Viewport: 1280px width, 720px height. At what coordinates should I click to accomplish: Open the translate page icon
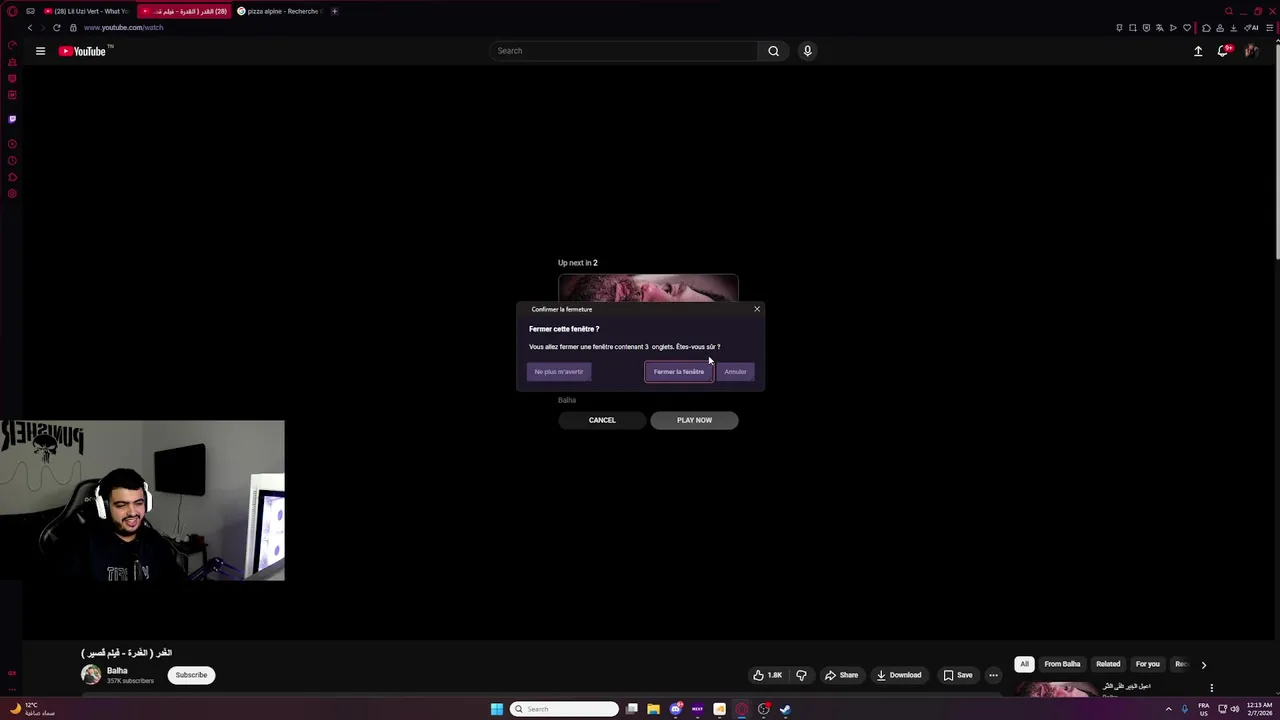tap(1160, 27)
